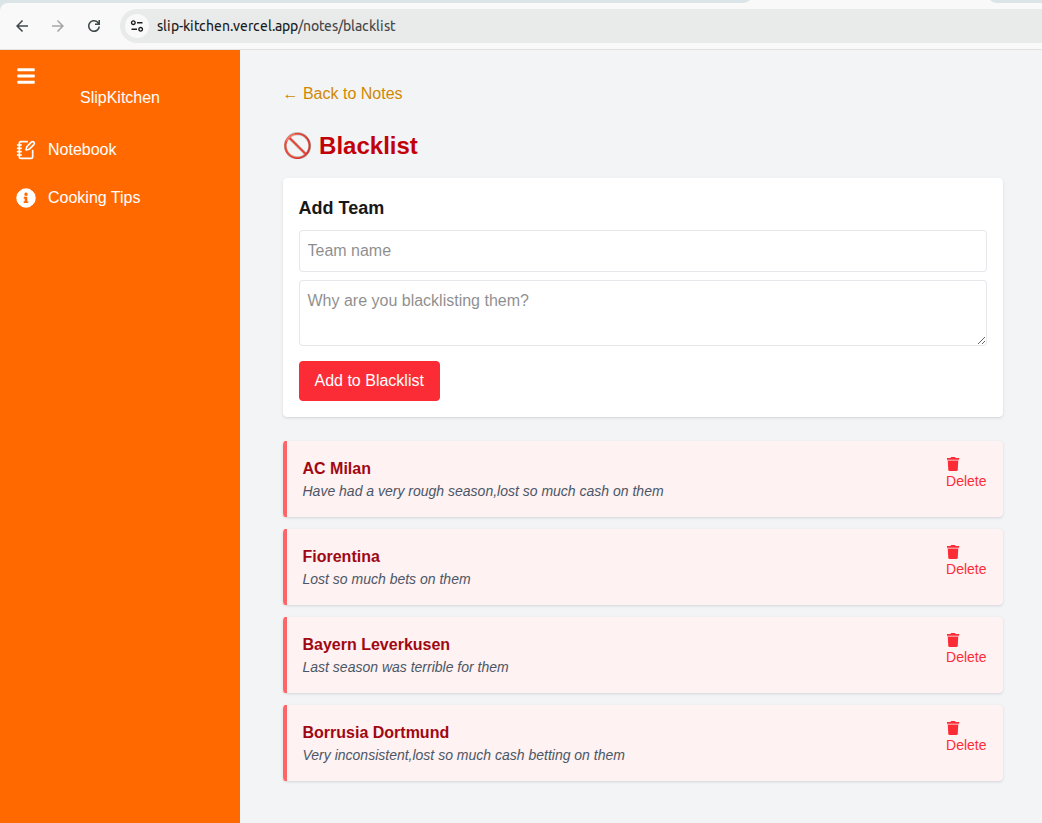Image resolution: width=1042 pixels, height=823 pixels.
Task: Click the Add to Blacklist button
Action: click(369, 381)
